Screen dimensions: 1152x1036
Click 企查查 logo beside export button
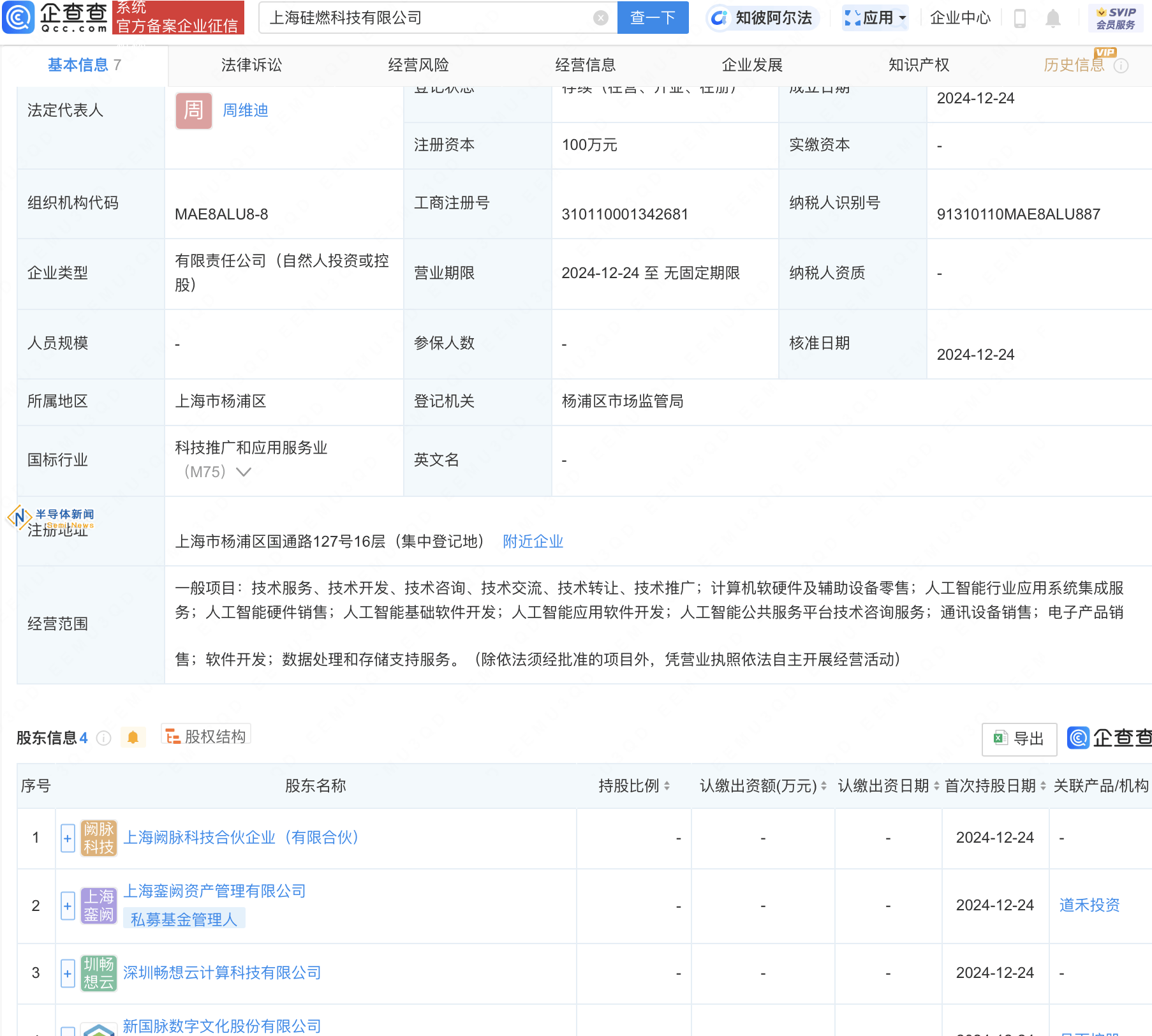click(1110, 738)
